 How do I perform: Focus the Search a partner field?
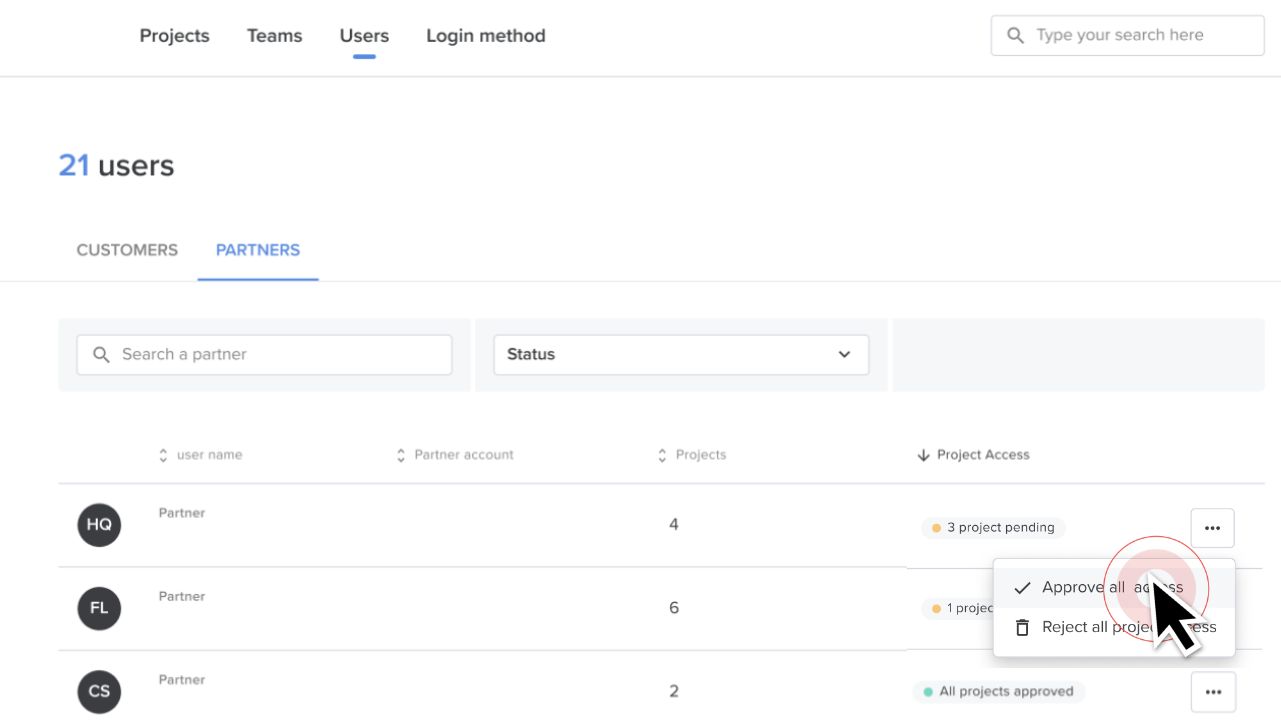pos(264,355)
